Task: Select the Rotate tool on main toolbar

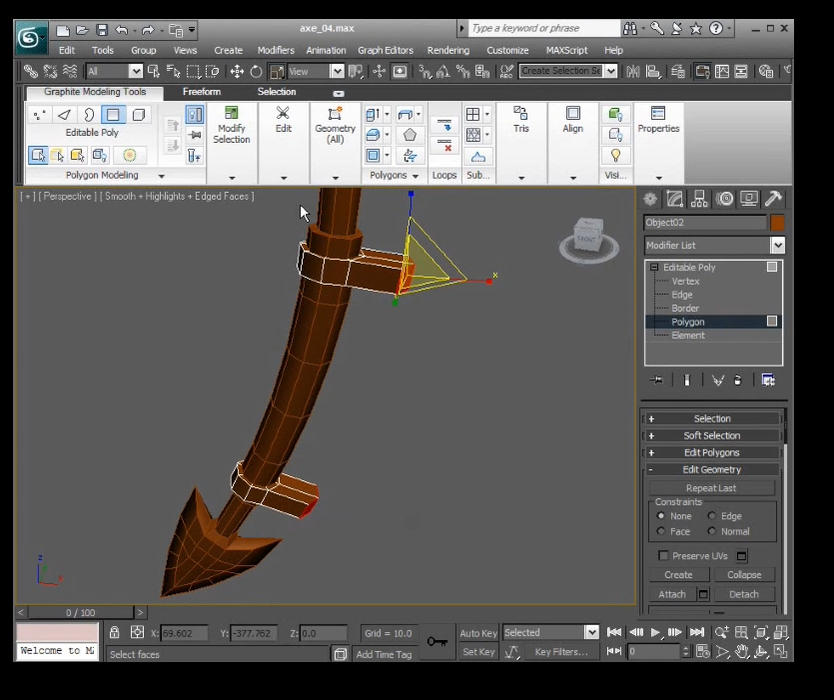Action: click(254, 70)
